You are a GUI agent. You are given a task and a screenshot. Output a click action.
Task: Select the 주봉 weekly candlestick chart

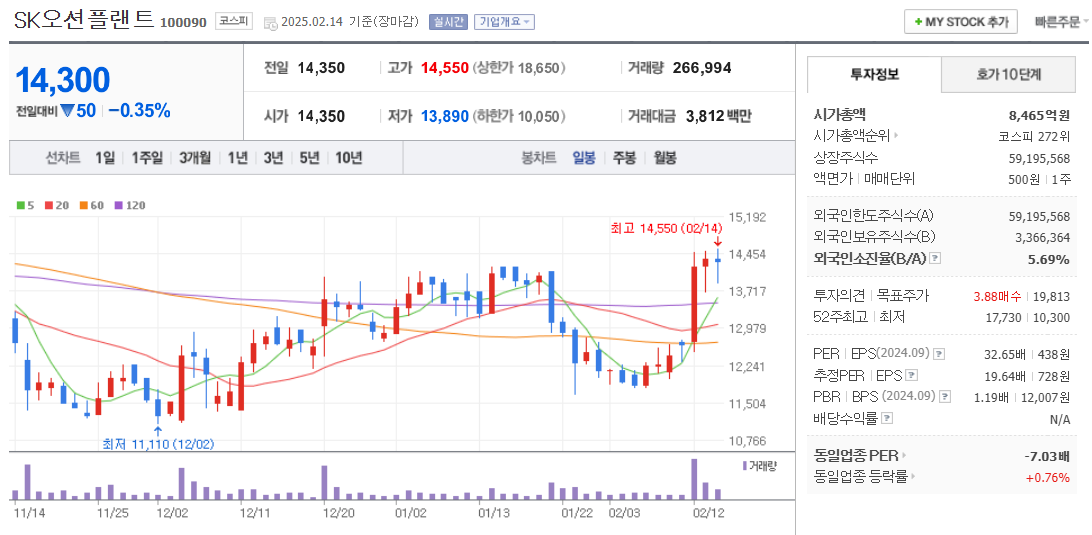(624, 157)
